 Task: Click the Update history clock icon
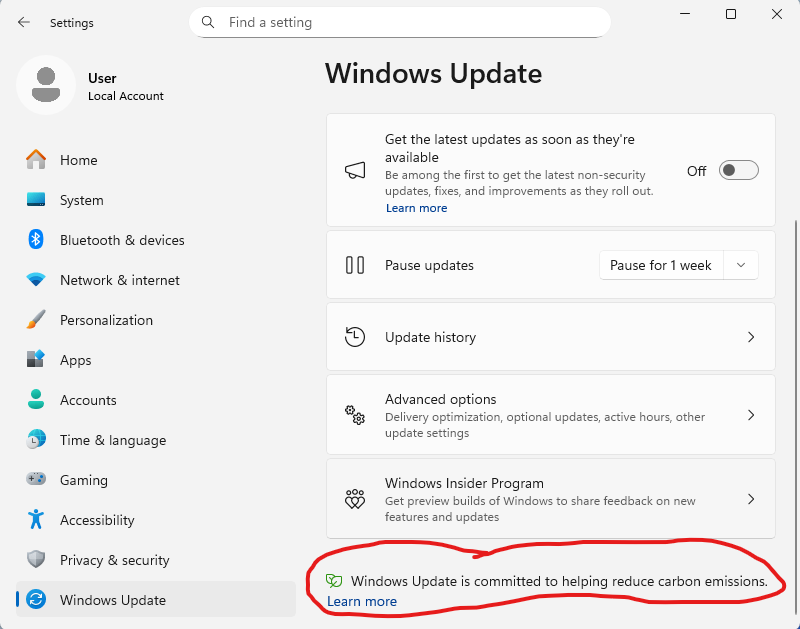pyautogui.click(x=355, y=337)
